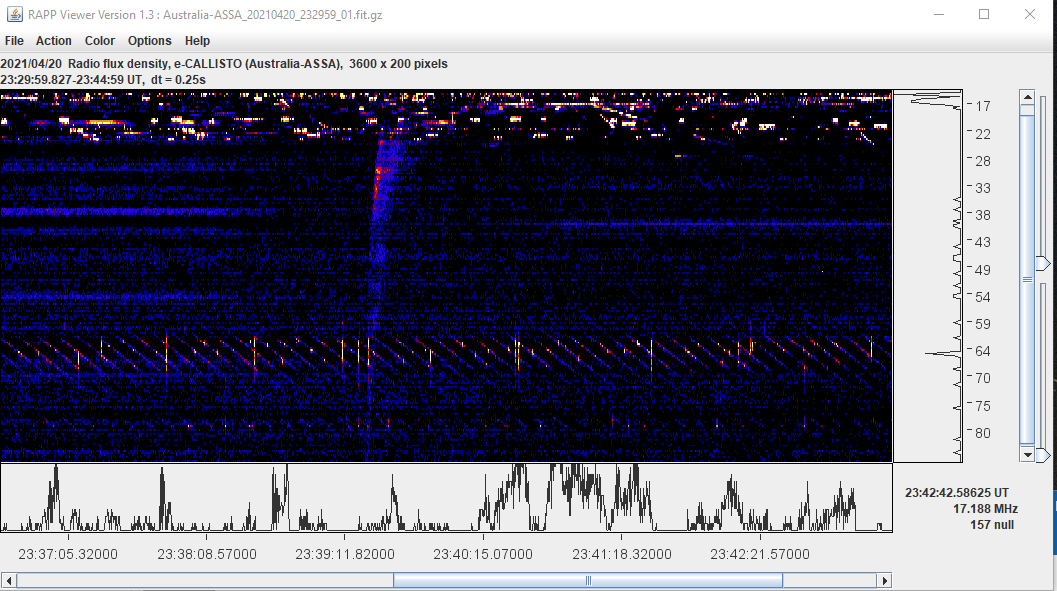Open the File menu

point(14,41)
